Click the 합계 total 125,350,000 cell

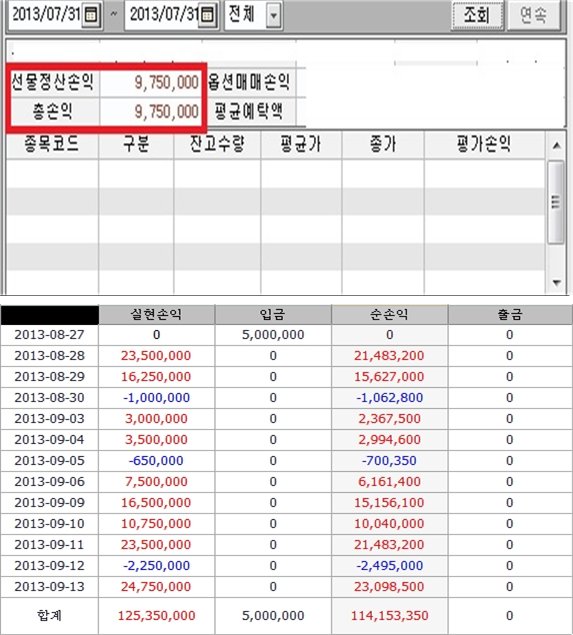tap(156, 616)
